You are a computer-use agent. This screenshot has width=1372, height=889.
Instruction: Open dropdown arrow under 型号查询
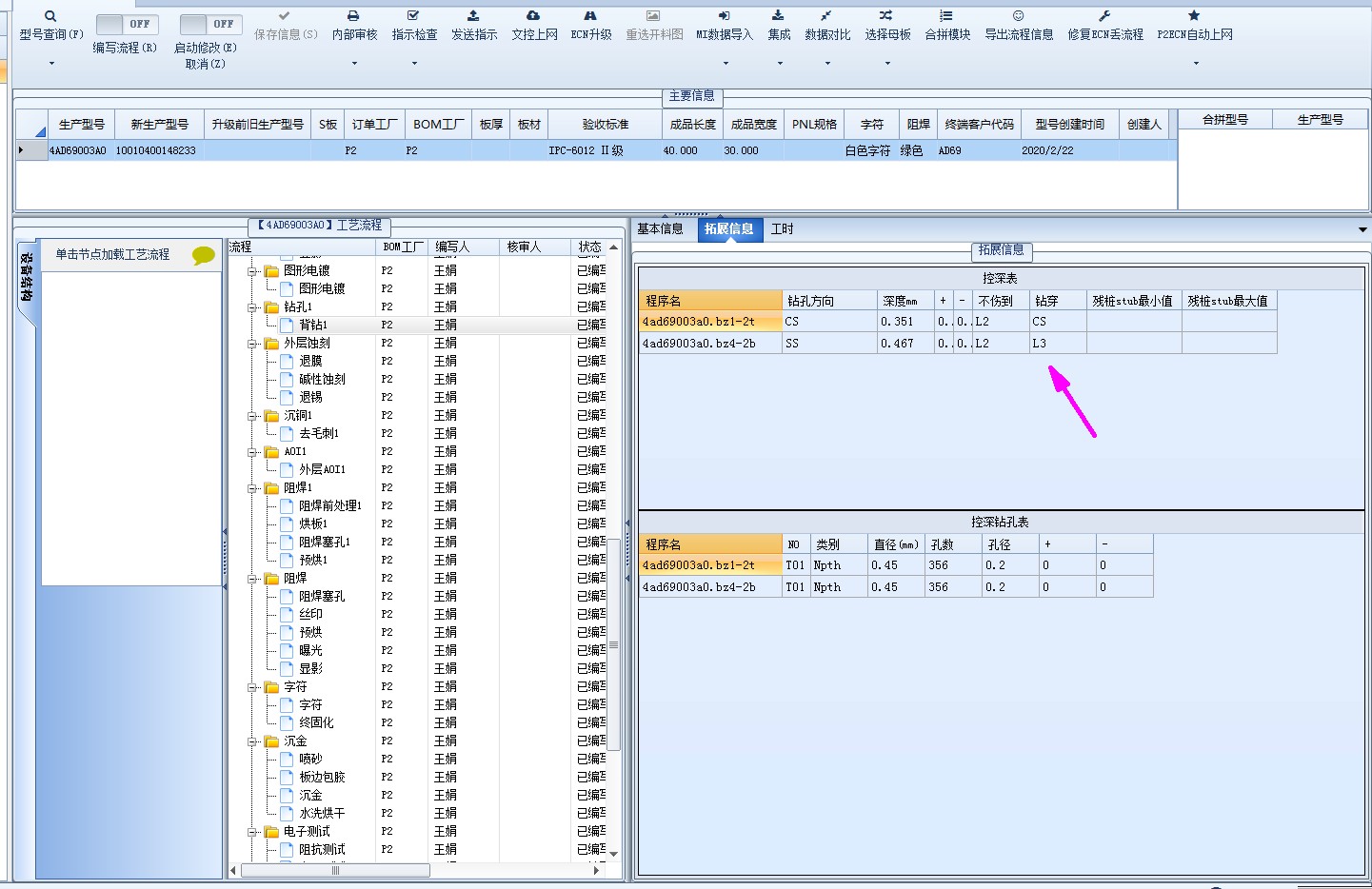click(x=51, y=64)
